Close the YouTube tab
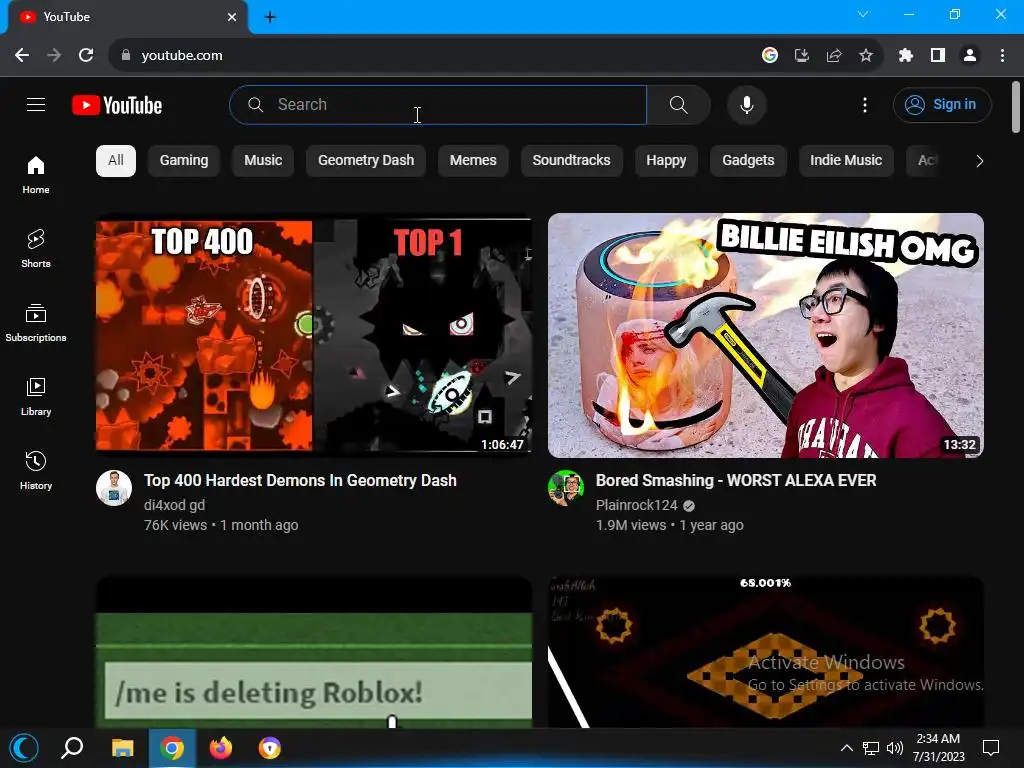 pyautogui.click(x=232, y=17)
